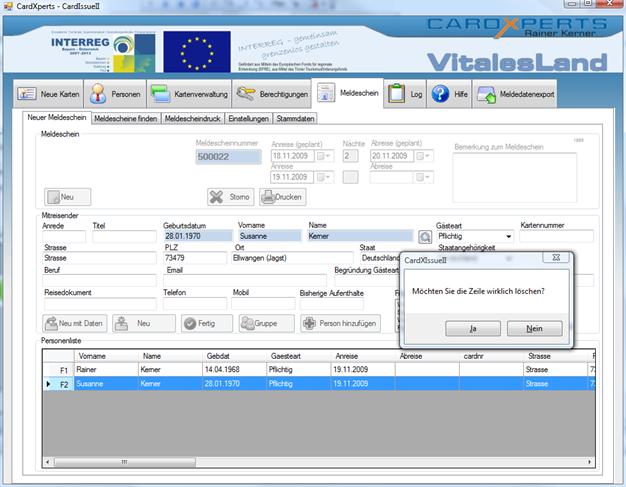This screenshot has width=626, height=487.
Task: Switch to Meldescheindruck sub-tab
Action: 192,119
